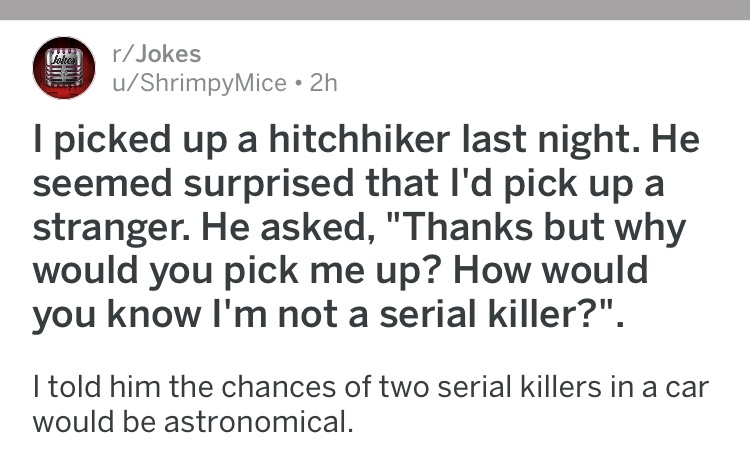Open u/ShrimpyMice user profile
Screen dimensions: 750x450
199,83
